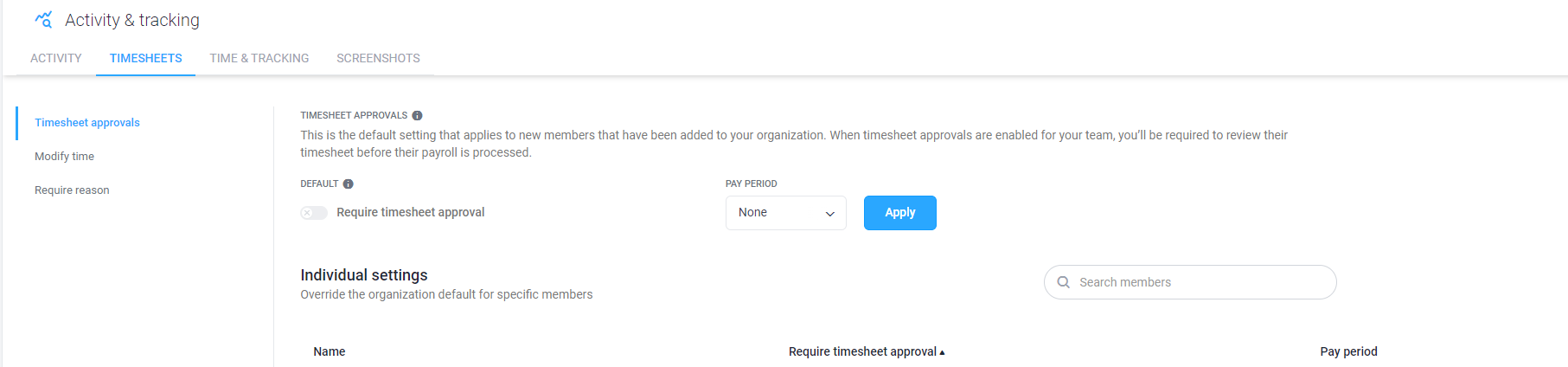1568x367 pixels.
Task: Sort by the Name column header
Action: 330,351
